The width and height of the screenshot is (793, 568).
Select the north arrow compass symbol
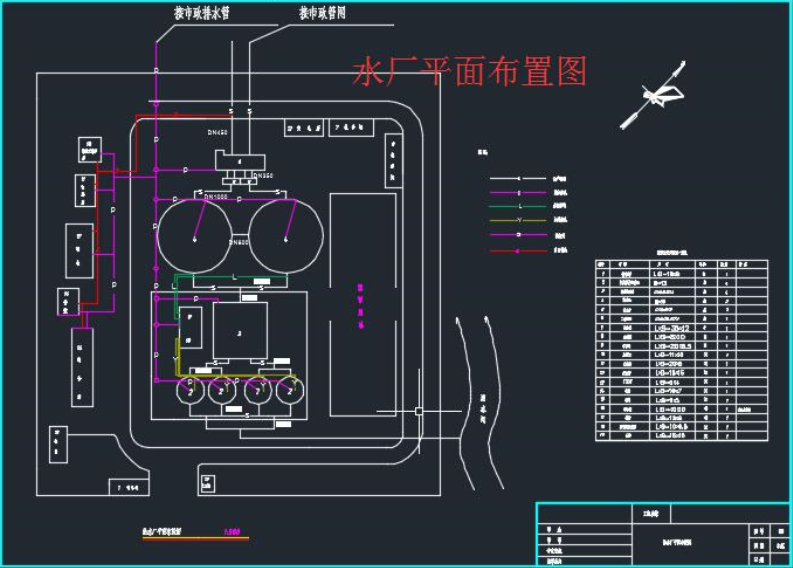pyautogui.click(x=653, y=95)
